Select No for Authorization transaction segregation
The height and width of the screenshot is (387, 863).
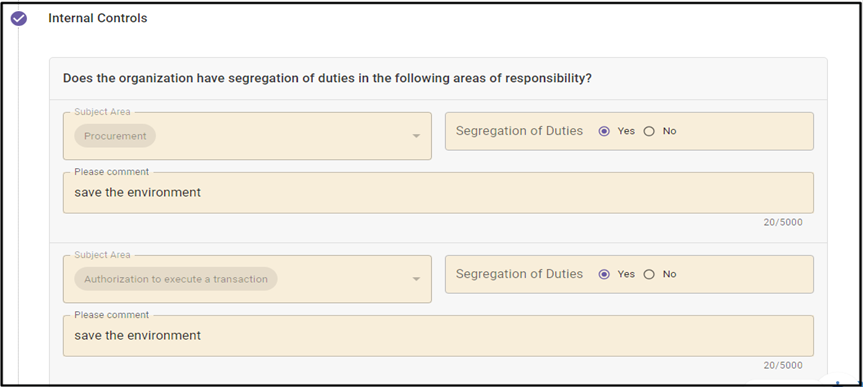click(x=649, y=274)
